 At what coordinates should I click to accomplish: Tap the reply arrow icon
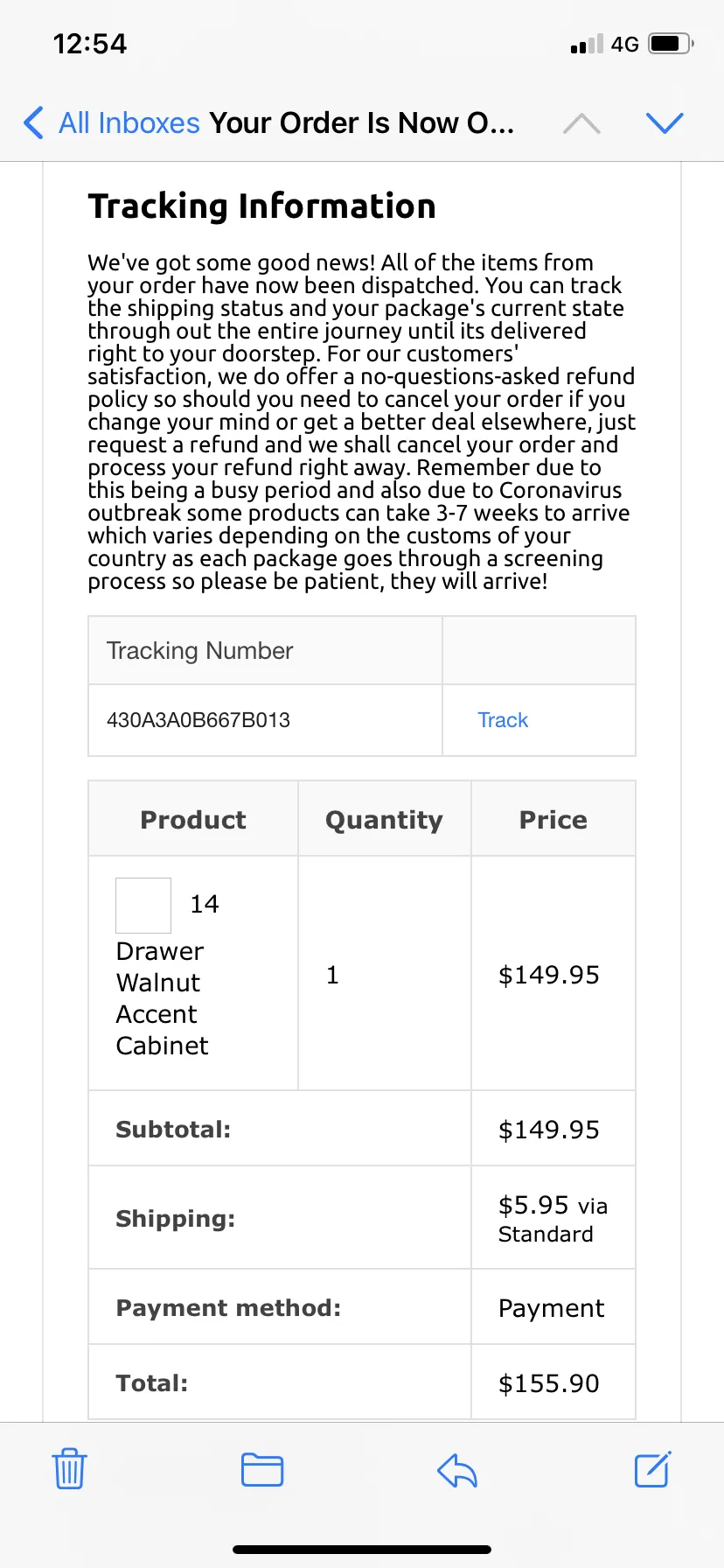[457, 1470]
